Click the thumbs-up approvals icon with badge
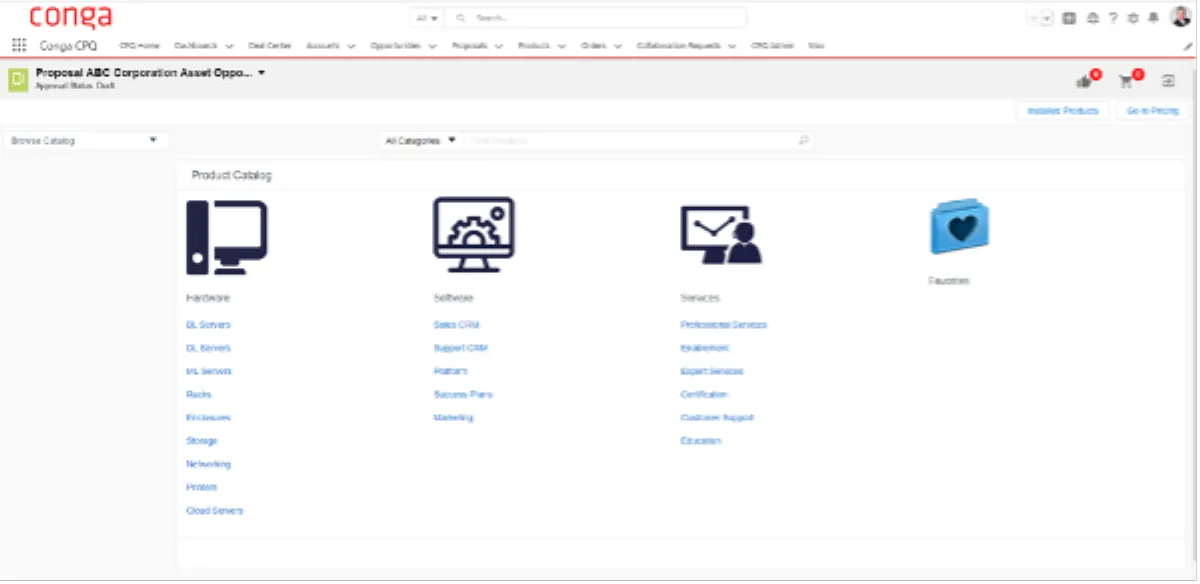 point(1084,81)
